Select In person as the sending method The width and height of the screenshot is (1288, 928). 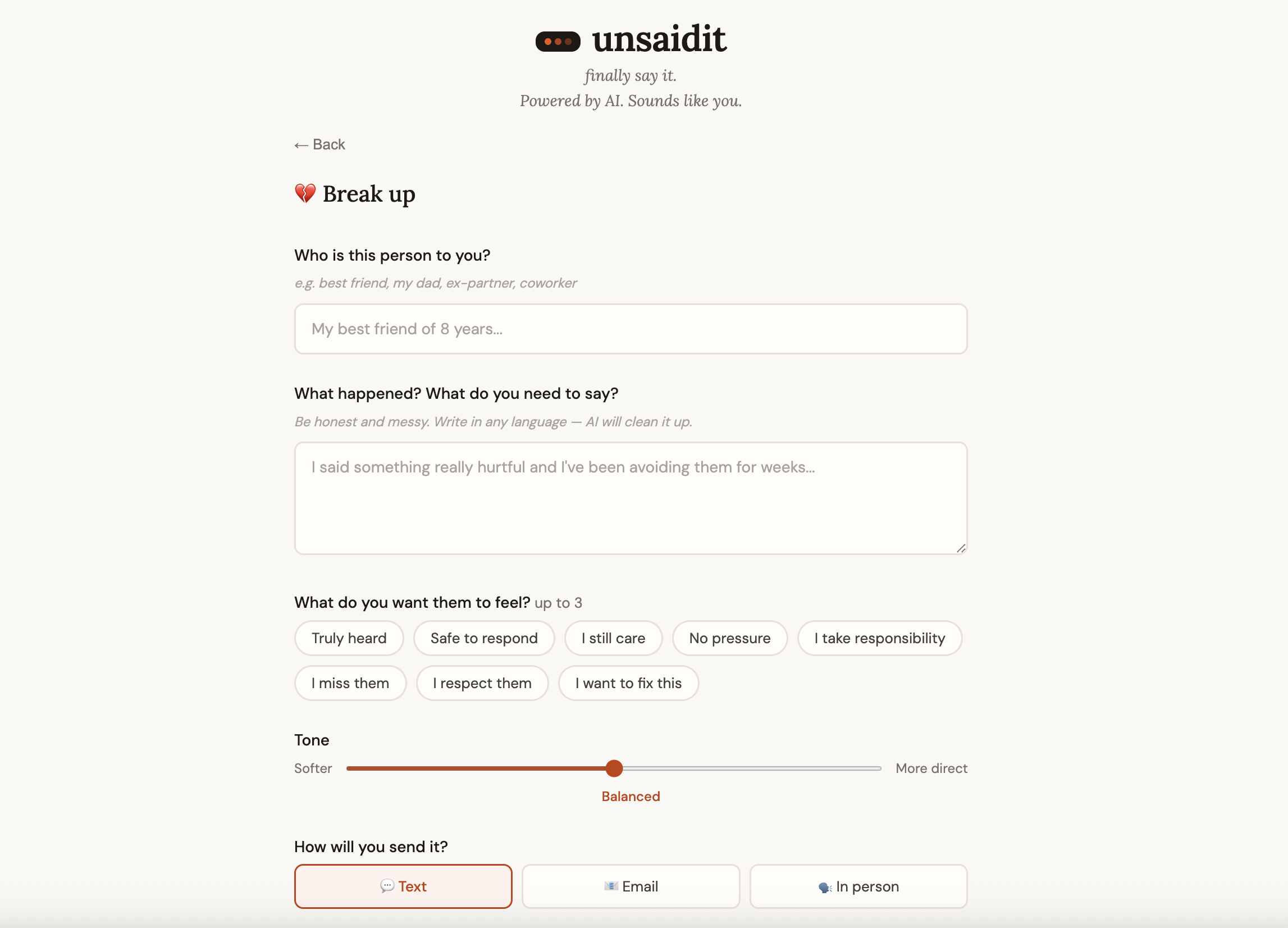point(858,886)
